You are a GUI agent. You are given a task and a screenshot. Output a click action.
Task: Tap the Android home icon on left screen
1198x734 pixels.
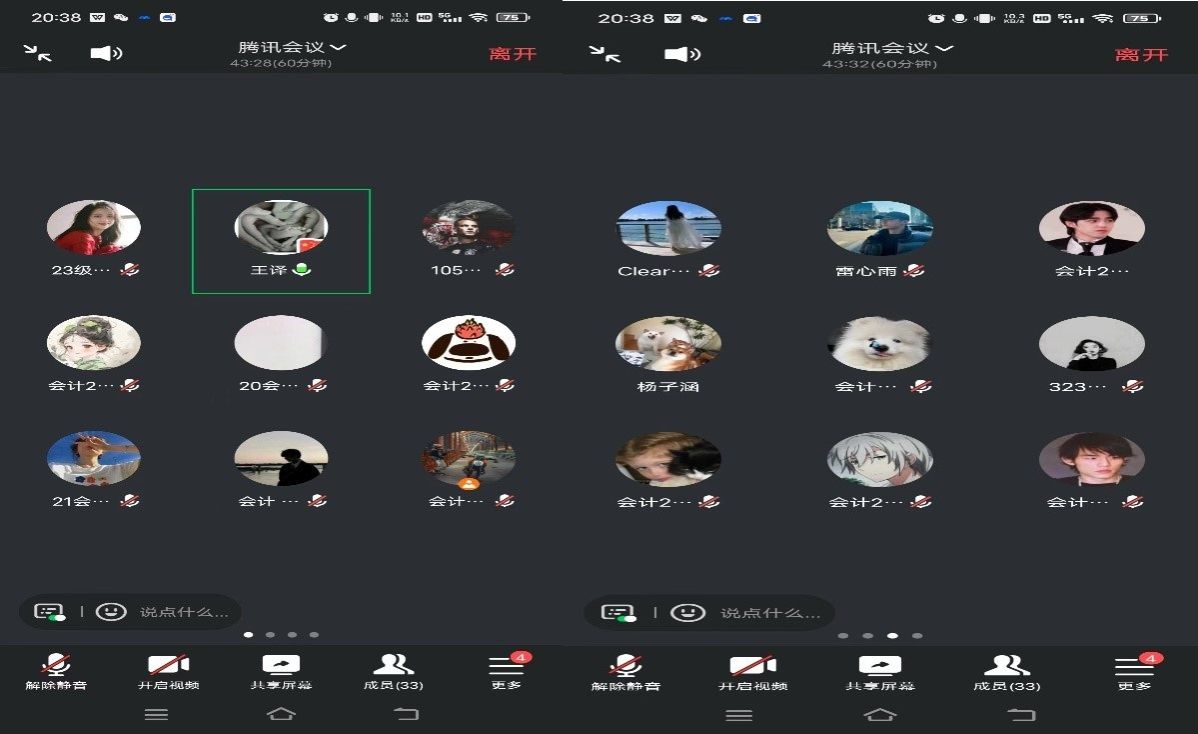tap(281, 714)
